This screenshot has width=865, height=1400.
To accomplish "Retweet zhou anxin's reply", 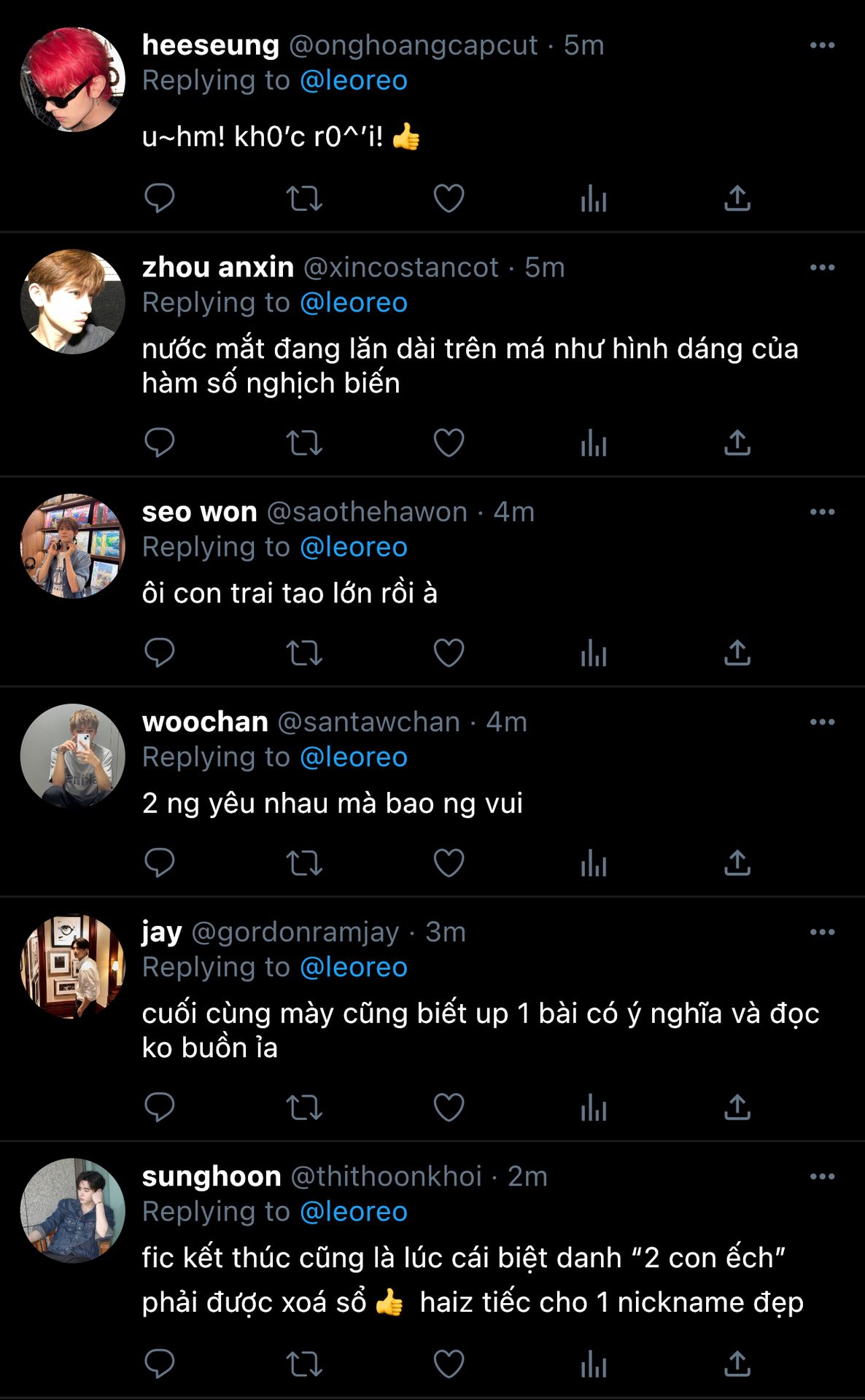I will [304, 443].
